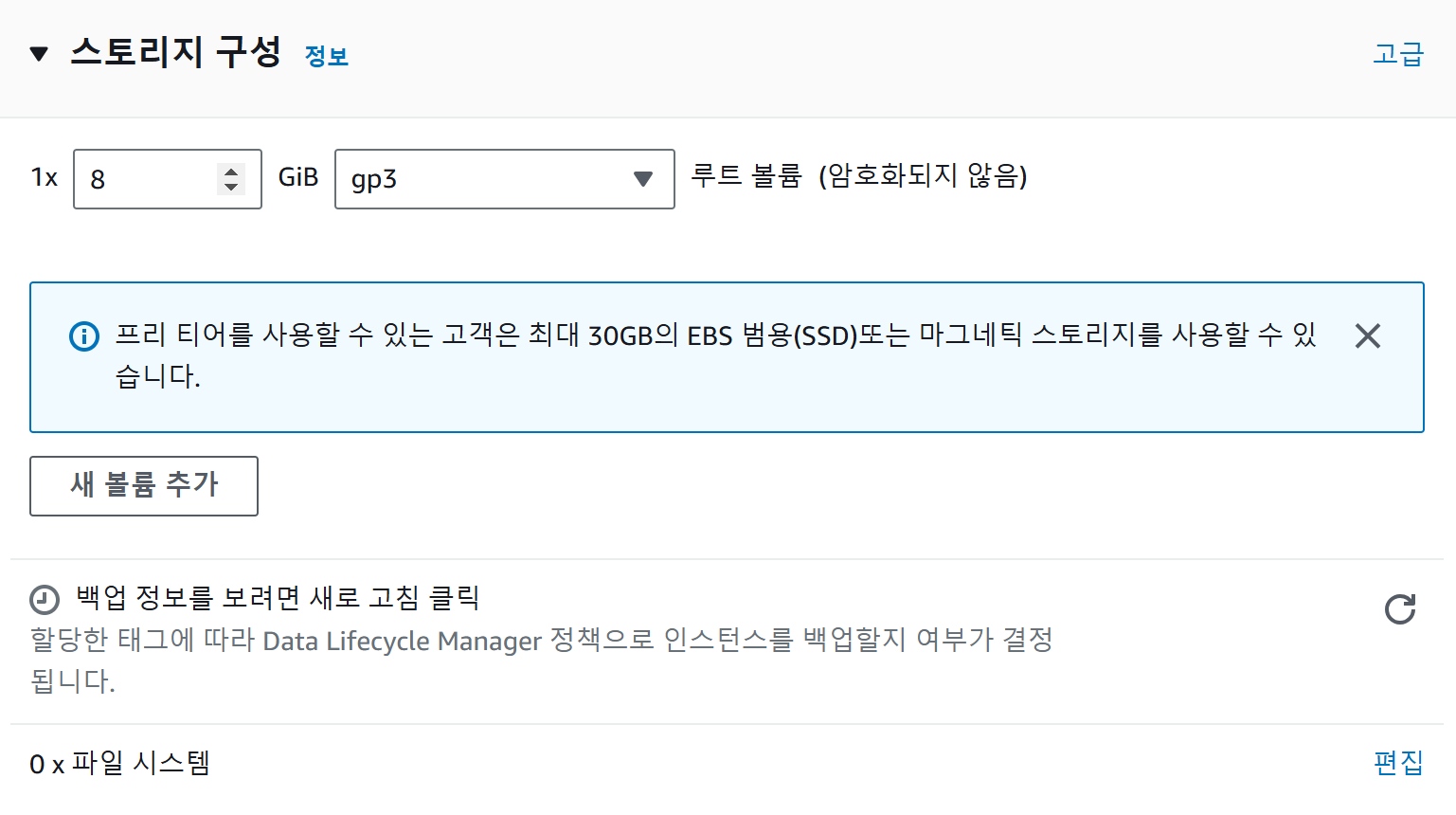
Task: Click the 백업 정보를 보려면 새로 고침 클릭 text
Action: [x=278, y=598]
